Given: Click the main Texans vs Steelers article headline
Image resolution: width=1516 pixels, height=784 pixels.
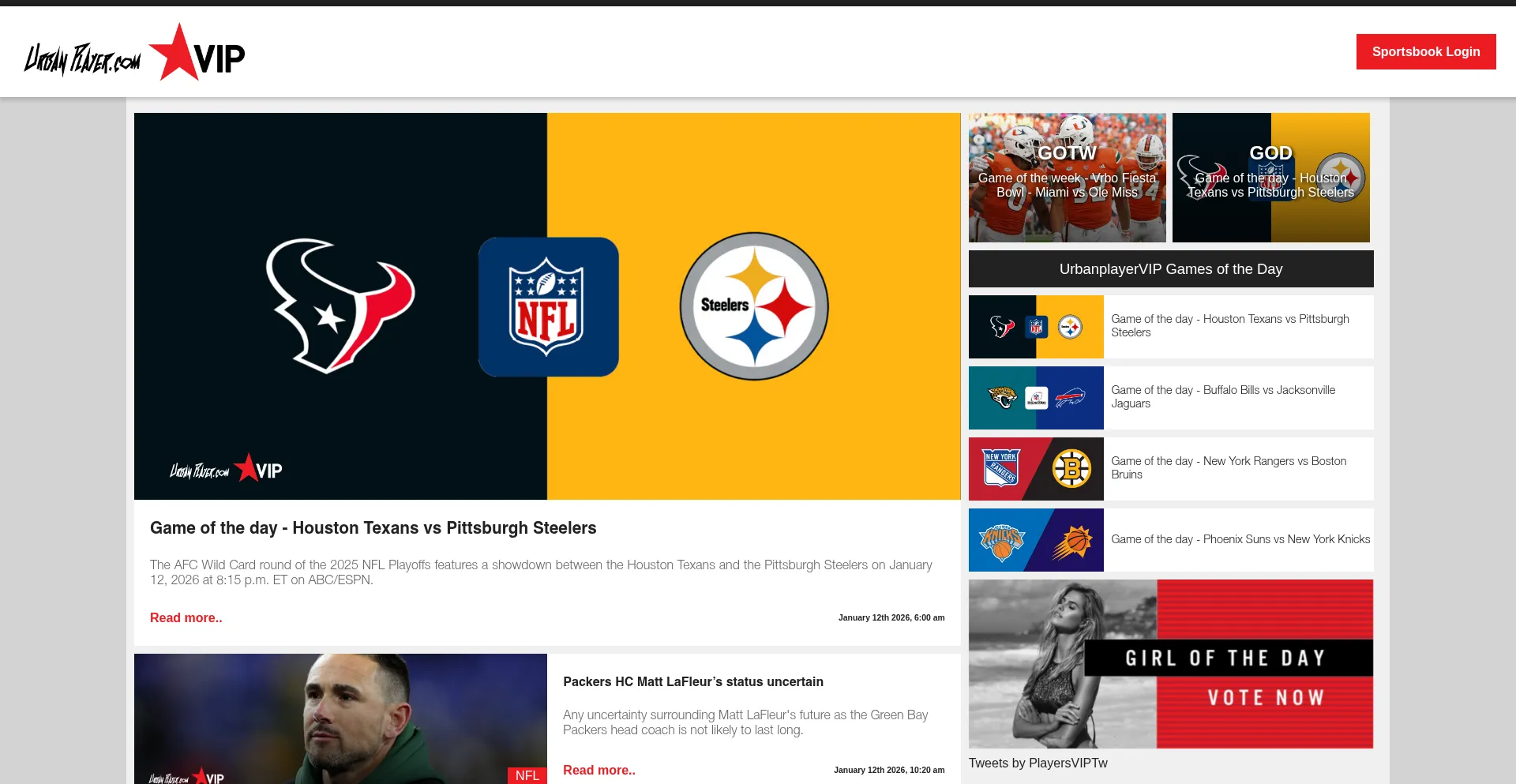Looking at the screenshot, I should pyautogui.click(x=373, y=528).
